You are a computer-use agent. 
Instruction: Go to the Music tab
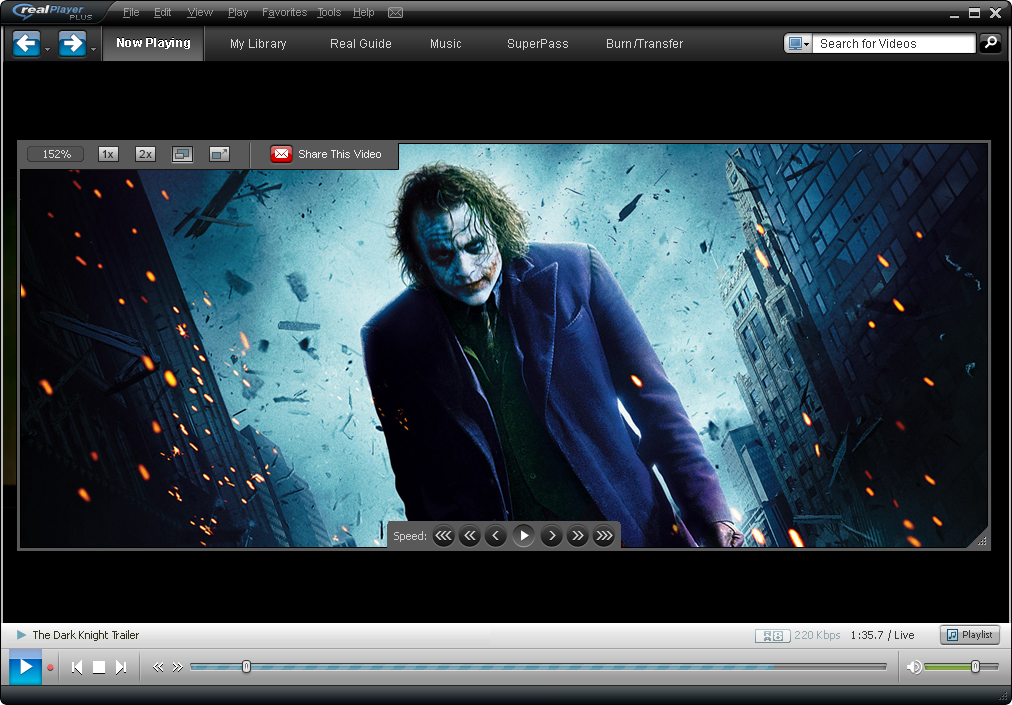[x=445, y=44]
